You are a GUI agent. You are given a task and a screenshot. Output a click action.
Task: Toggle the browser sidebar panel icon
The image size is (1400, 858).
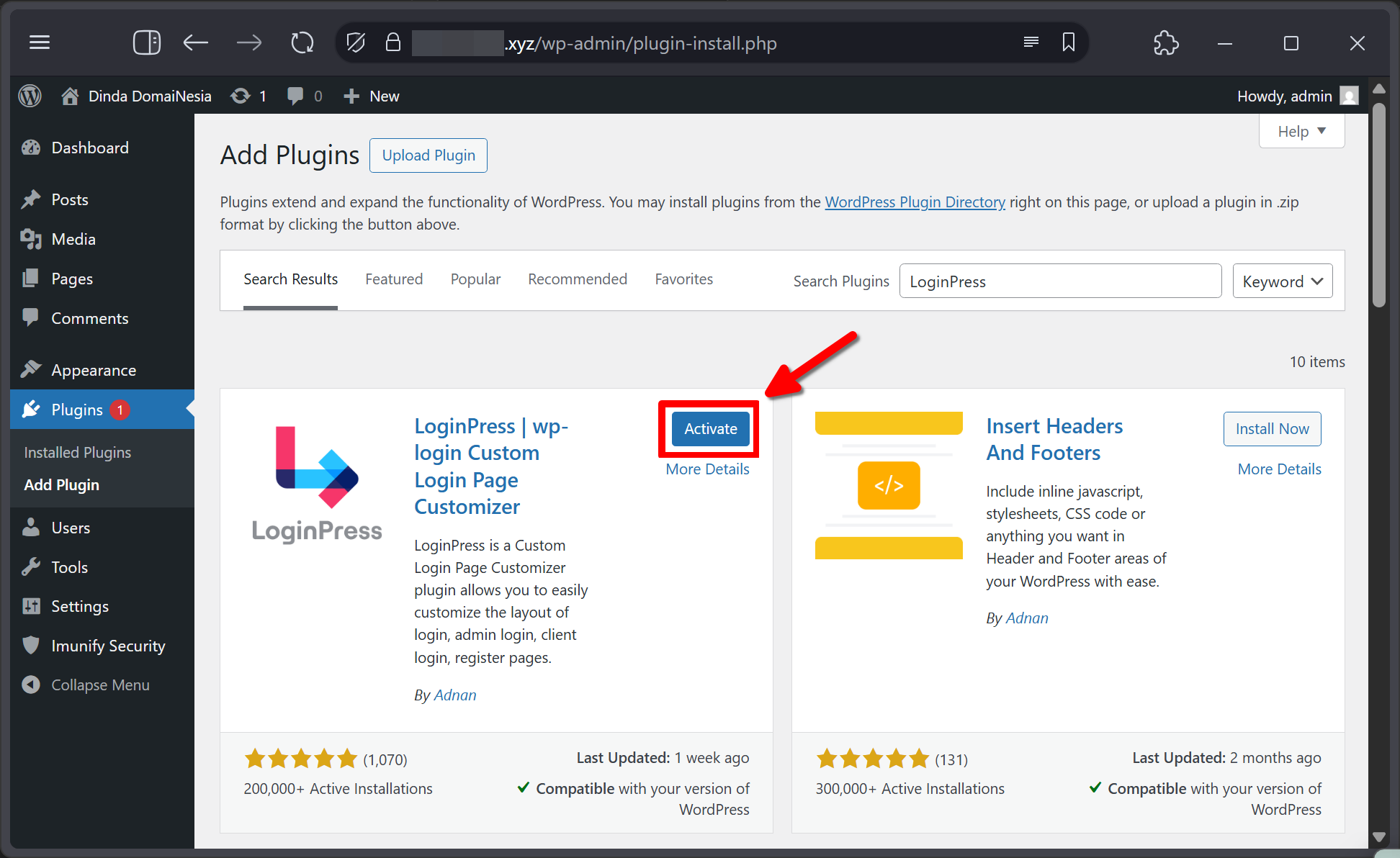[x=147, y=43]
